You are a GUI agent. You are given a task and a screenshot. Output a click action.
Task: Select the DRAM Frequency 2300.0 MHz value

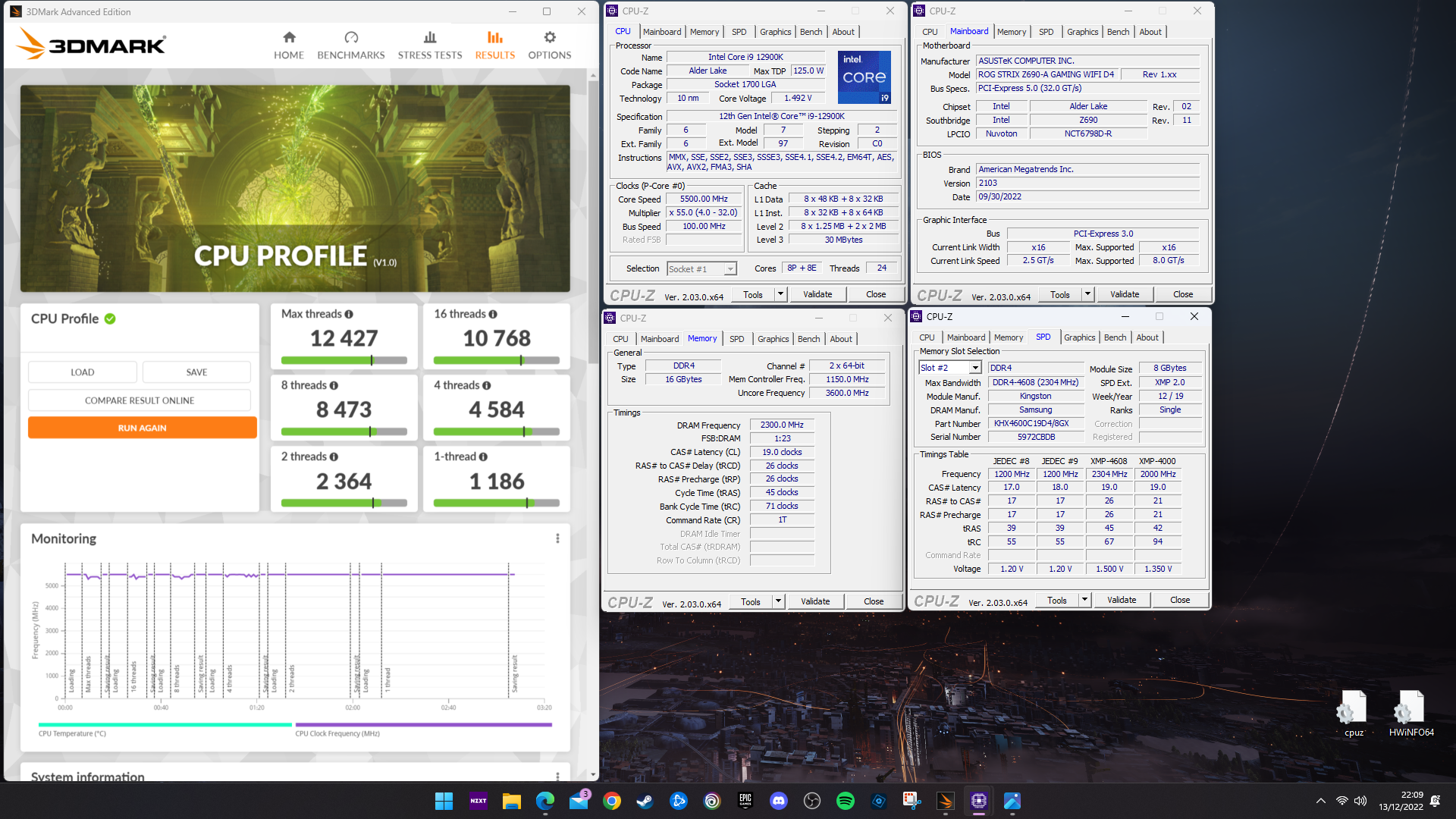click(x=782, y=425)
